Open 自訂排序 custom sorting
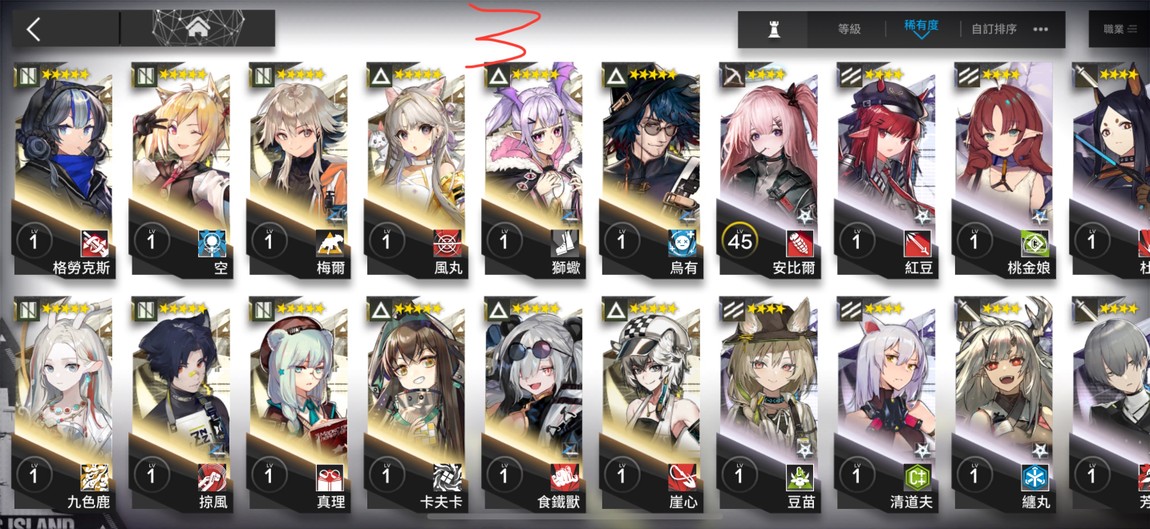Screen dimensions: 1150x529 pyautogui.click(x=994, y=29)
